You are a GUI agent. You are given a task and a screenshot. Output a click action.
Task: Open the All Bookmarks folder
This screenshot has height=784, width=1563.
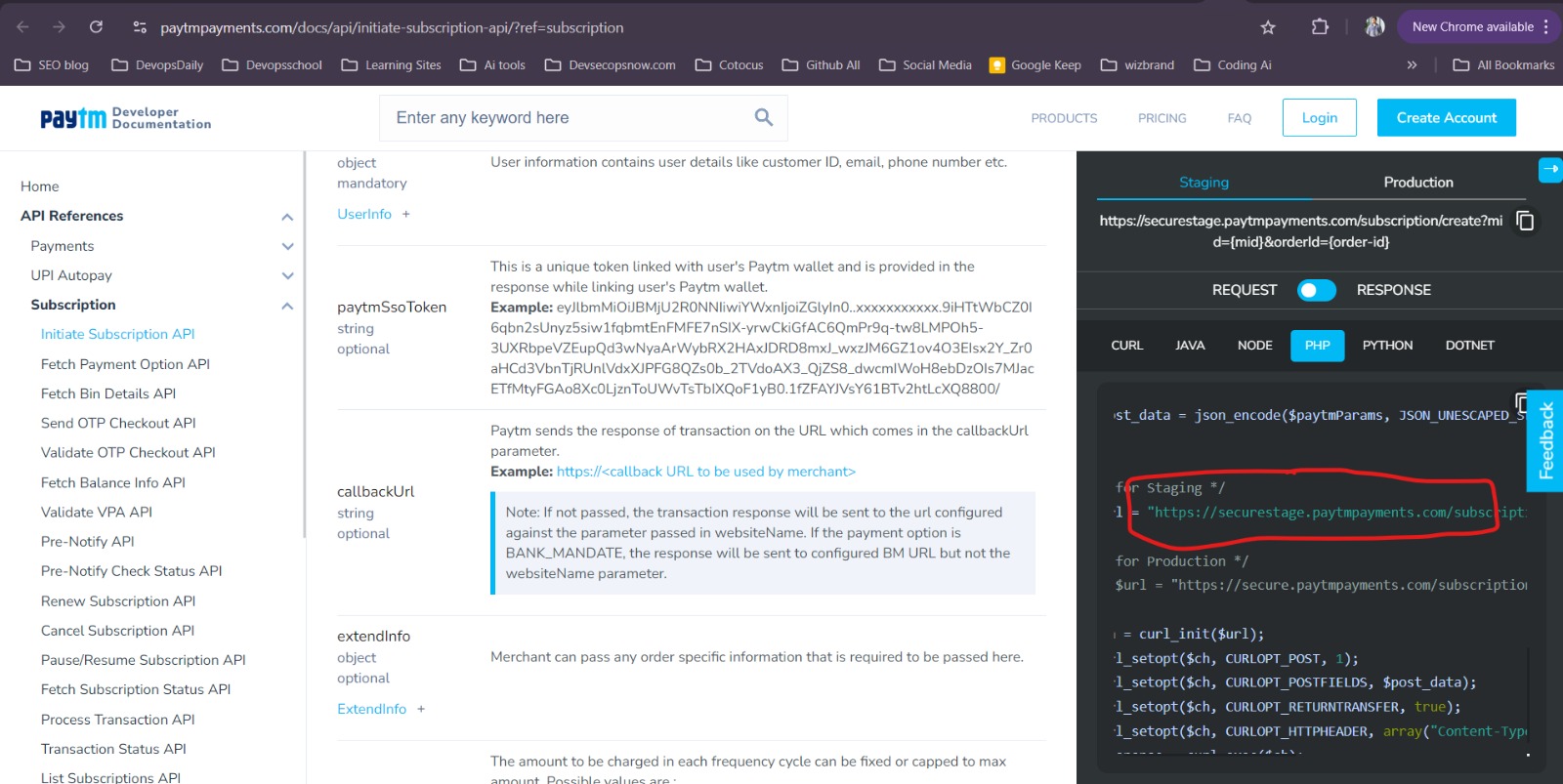(x=1503, y=65)
